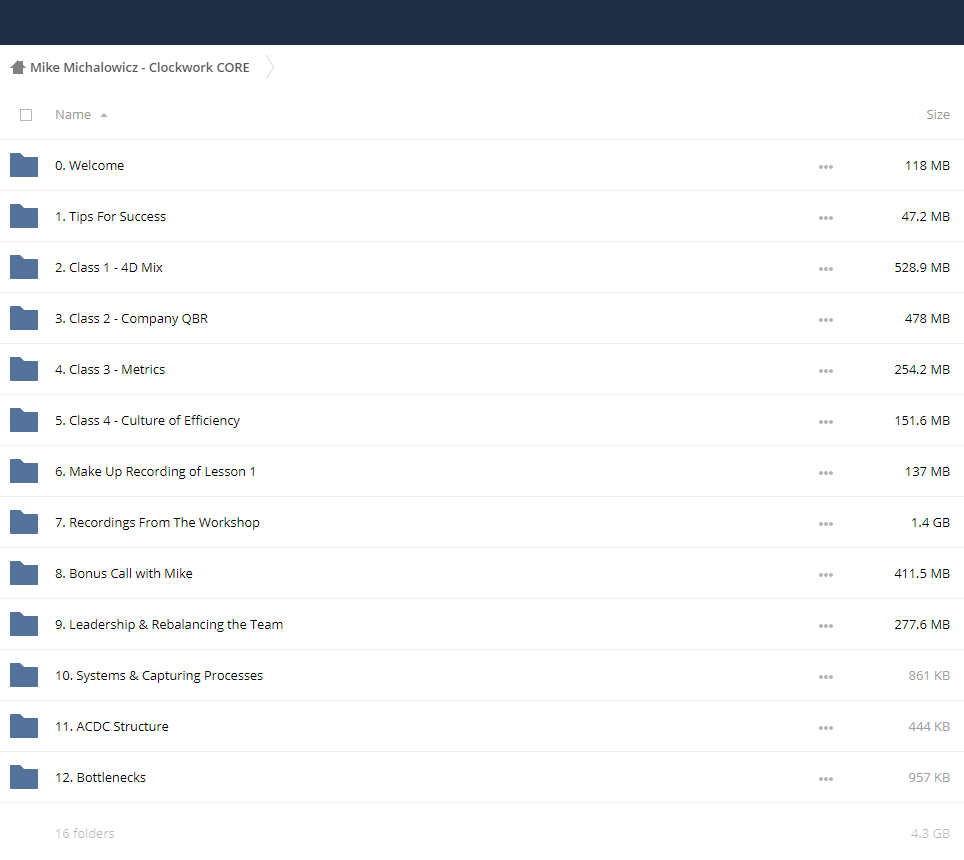Open 9. Leadership & Rebalancing the Team name
Image resolution: width=964 pixels, height=860 pixels.
pos(168,625)
